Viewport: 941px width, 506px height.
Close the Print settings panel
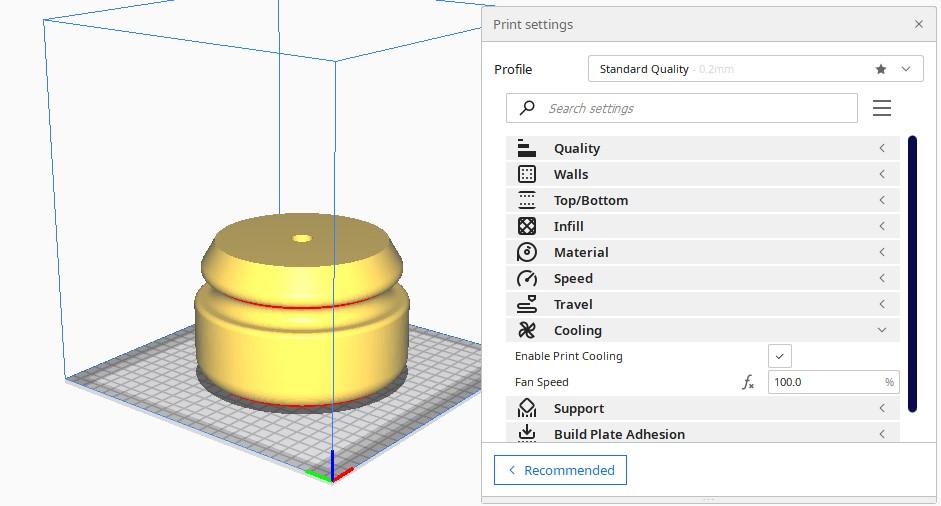[x=918, y=24]
